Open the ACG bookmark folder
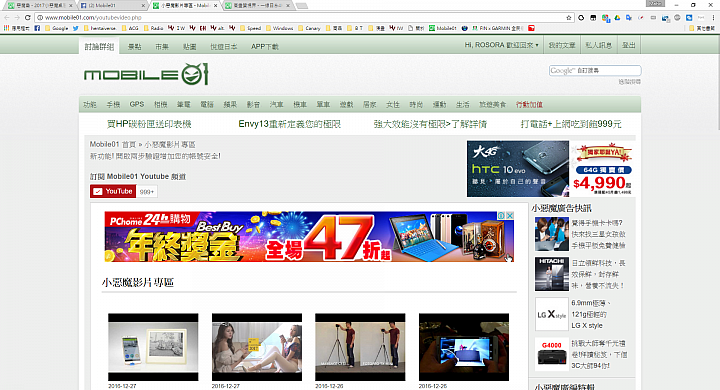This screenshot has width=720, height=390. pyautogui.click(x=130, y=28)
